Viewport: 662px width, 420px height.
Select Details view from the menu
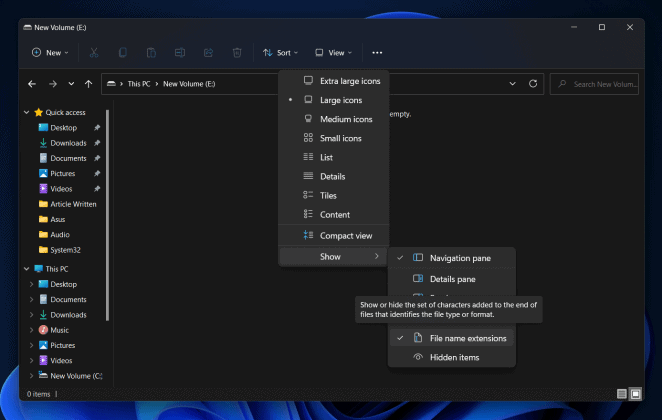pyautogui.click(x=333, y=176)
